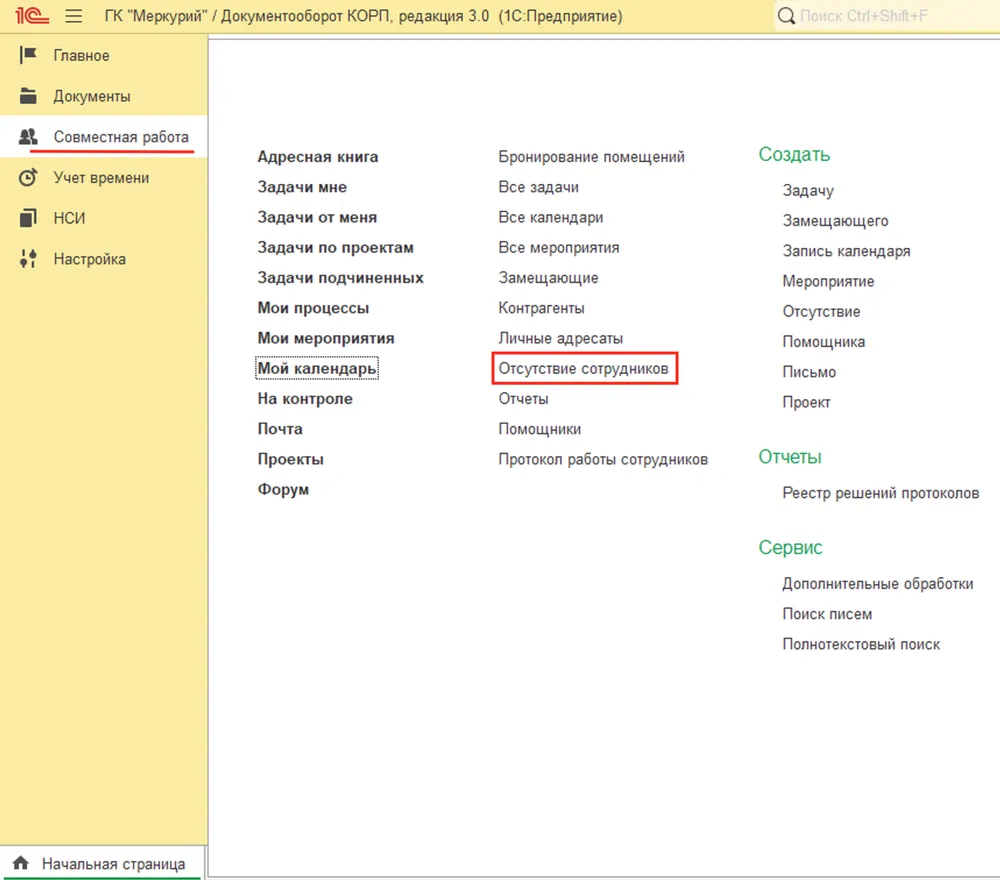The image size is (1000, 880).
Task: Open Мои процессы
Action: tap(313, 308)
